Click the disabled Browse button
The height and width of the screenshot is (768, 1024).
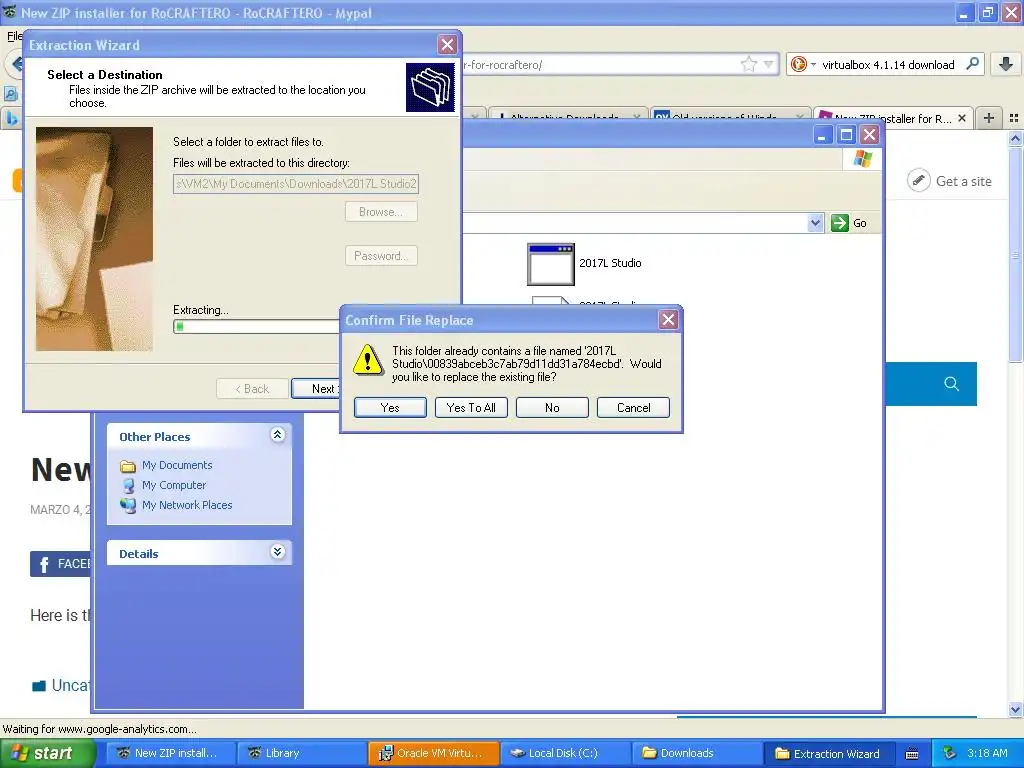pyautogui.click(x=381, y=212)
